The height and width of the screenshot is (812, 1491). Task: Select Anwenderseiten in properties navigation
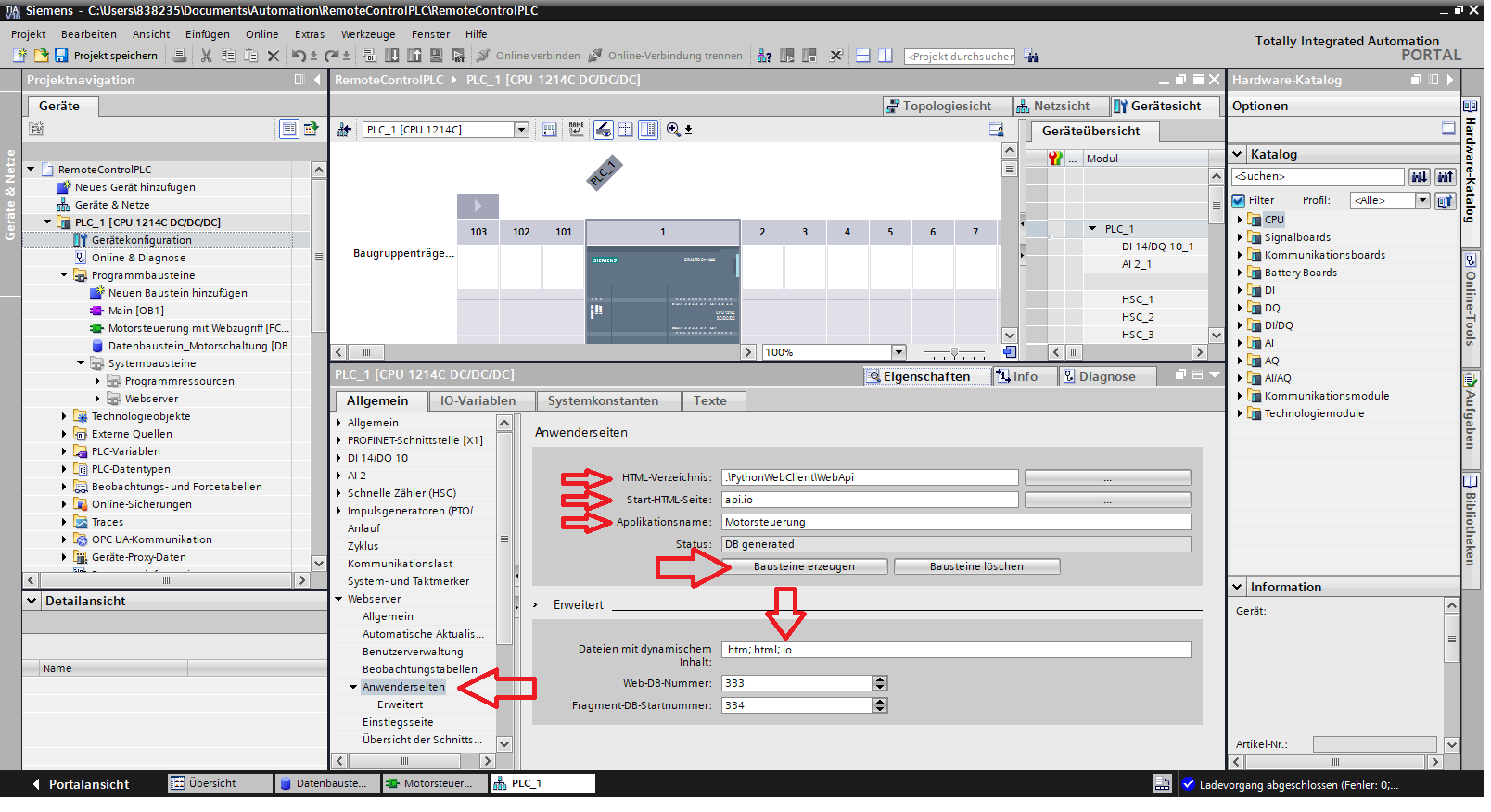[x=403, y=687]
